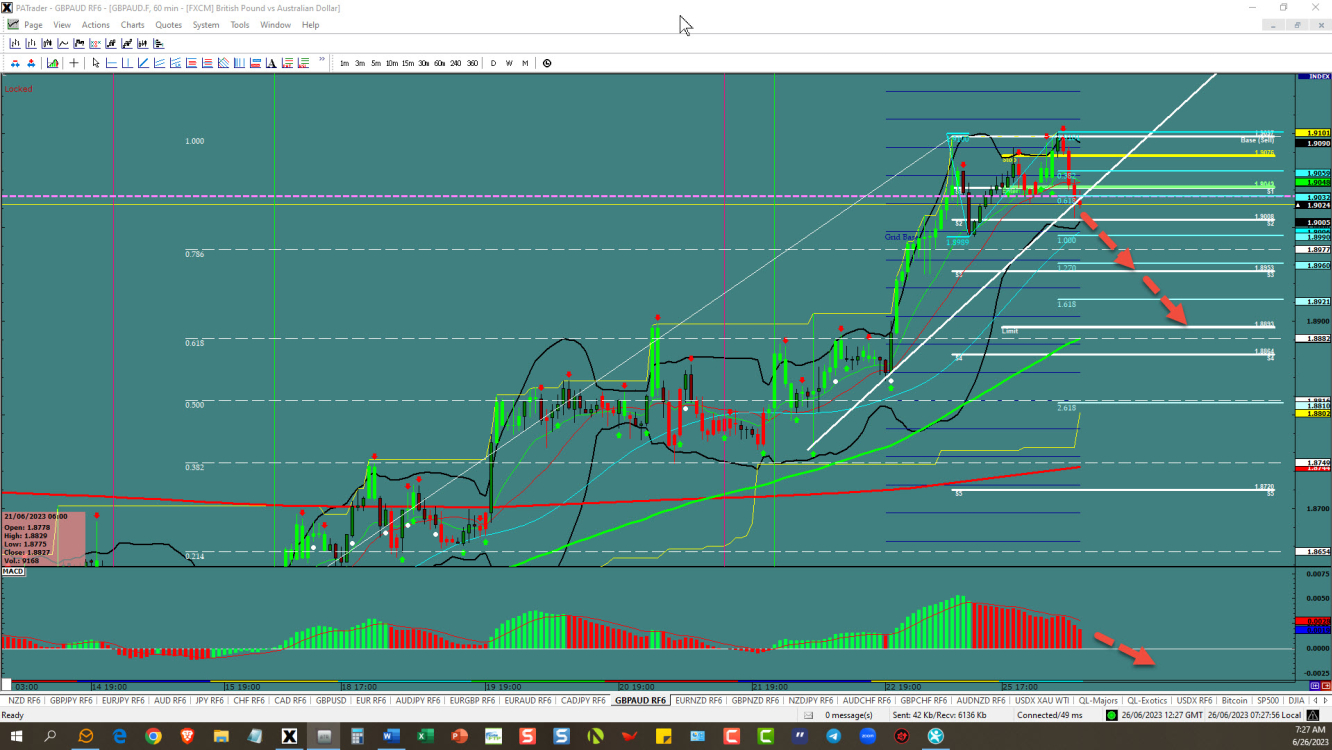1332x750 pixels.
Task: Open Telegram from the taskbar
Action: click(x=834, y=736)
